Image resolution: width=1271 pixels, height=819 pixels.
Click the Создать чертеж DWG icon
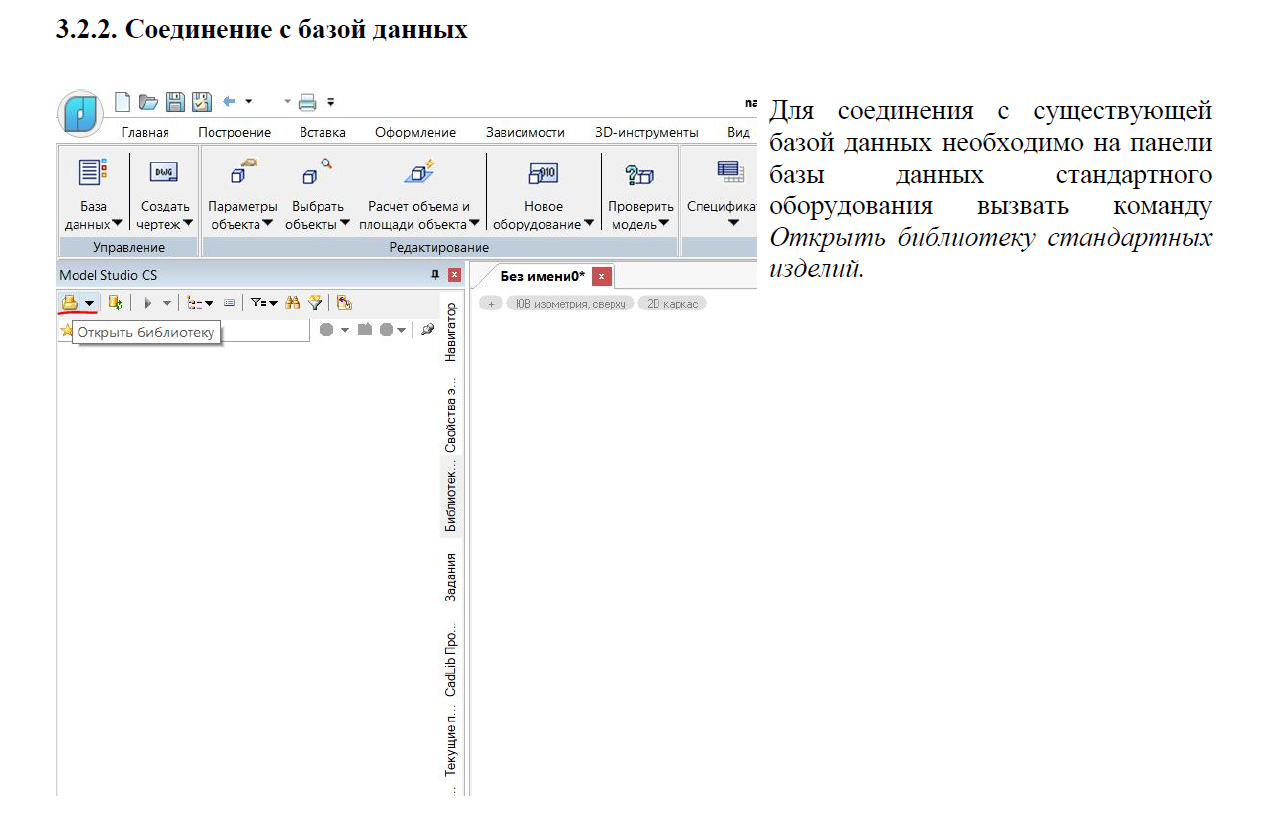pyautogui.click(x=164, y=174)
